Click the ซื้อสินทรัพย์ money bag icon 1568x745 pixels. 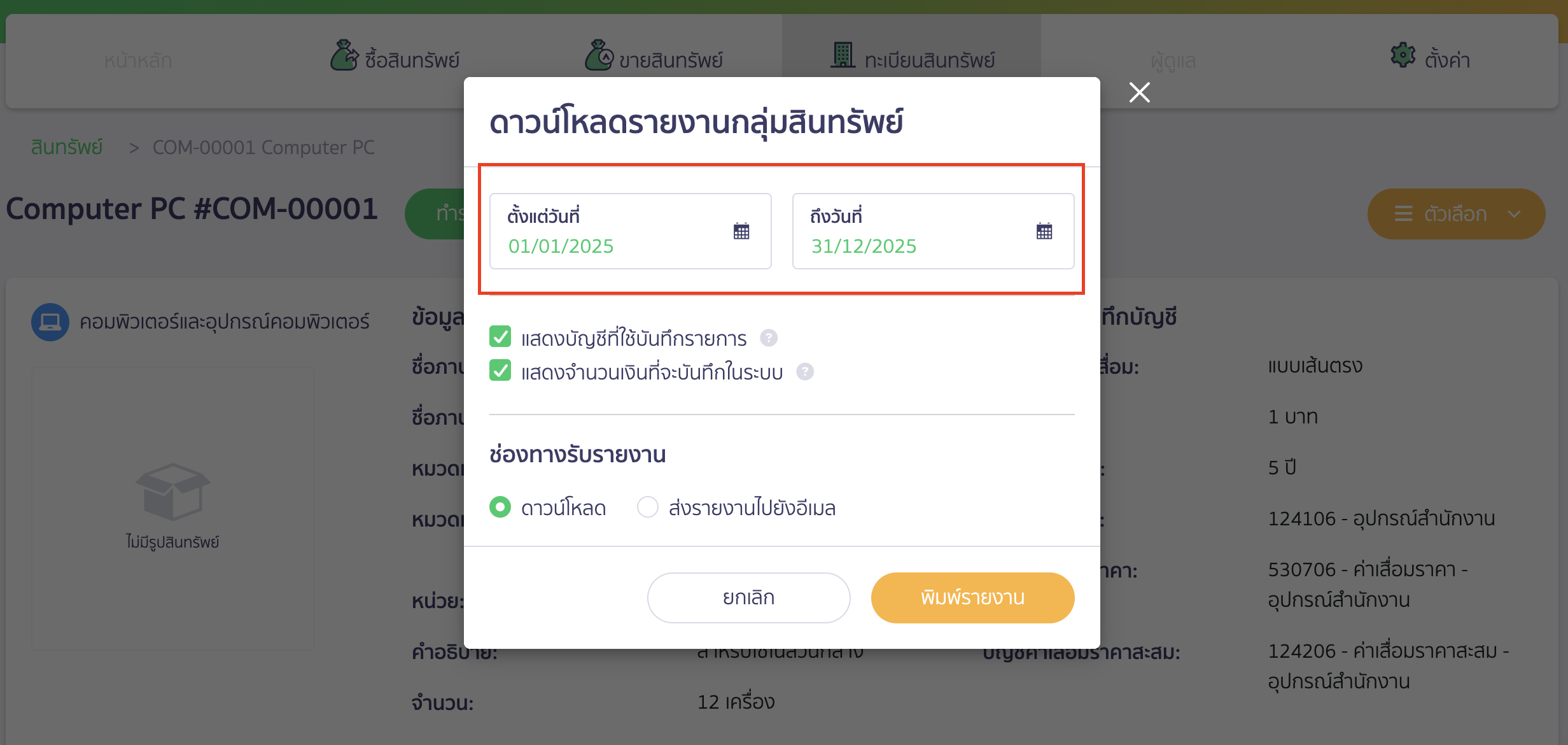[344, 55]
